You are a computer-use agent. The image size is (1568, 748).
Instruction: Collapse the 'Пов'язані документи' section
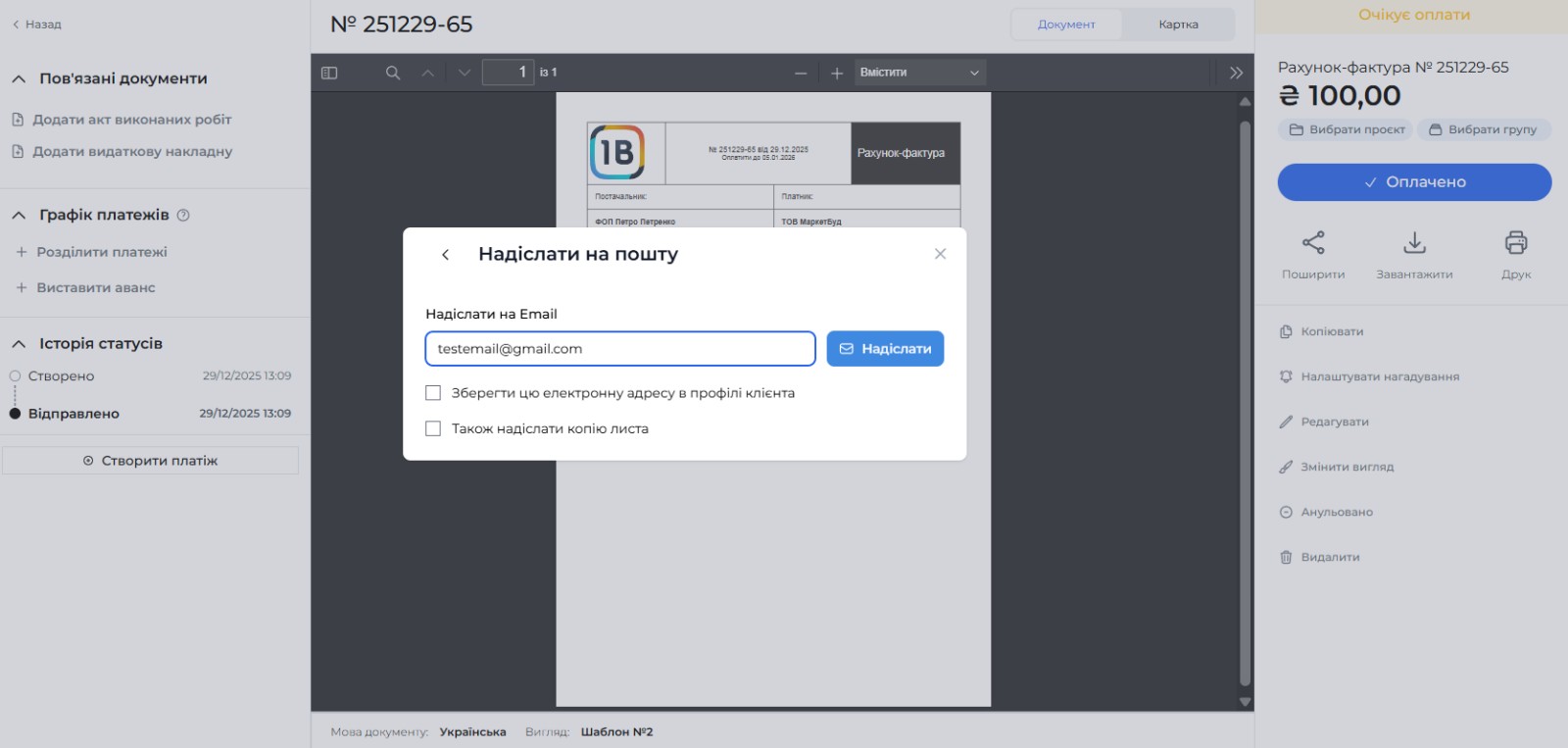point(19,78)
